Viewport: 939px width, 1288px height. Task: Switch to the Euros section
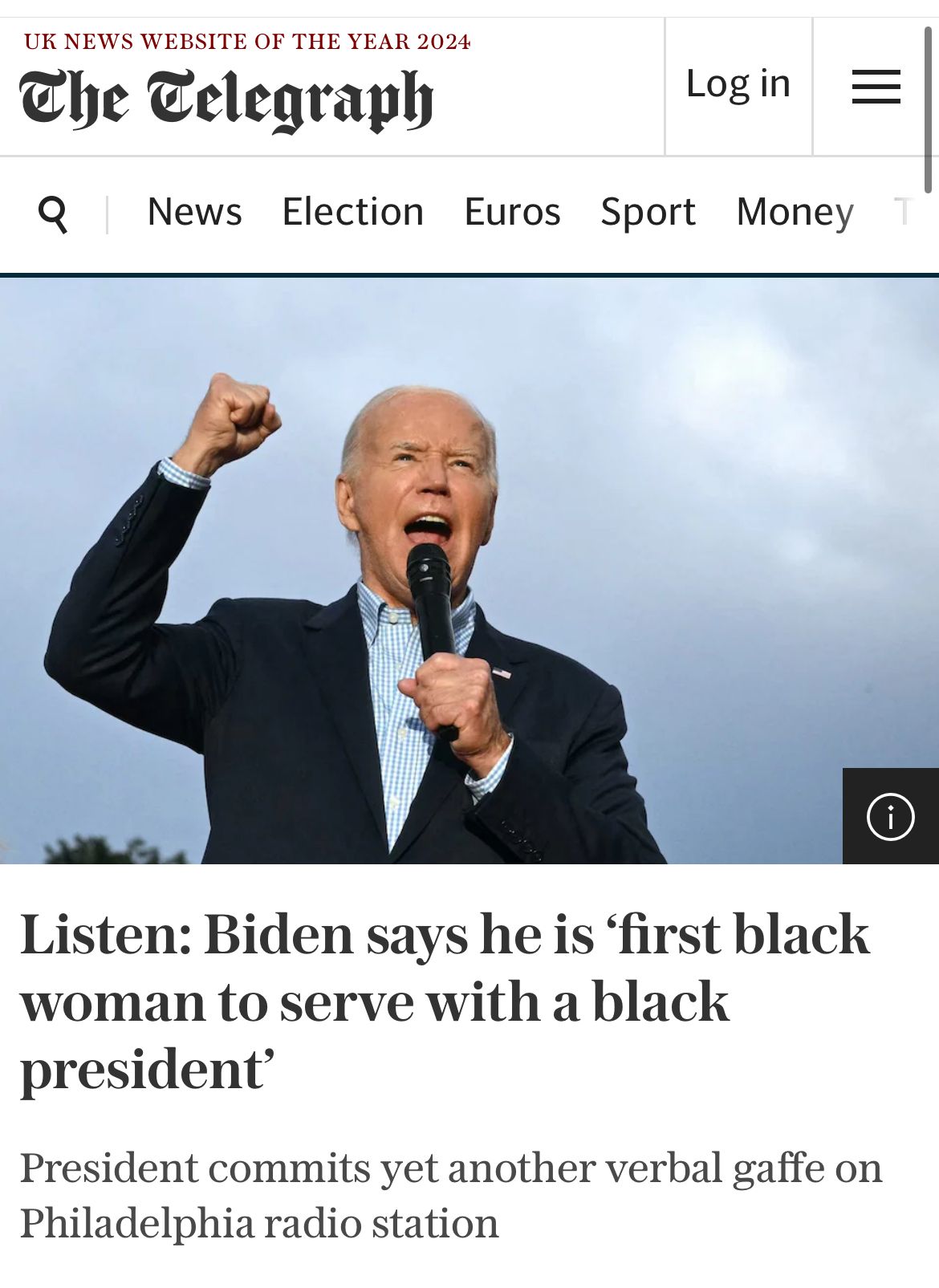tap(512, 213)
